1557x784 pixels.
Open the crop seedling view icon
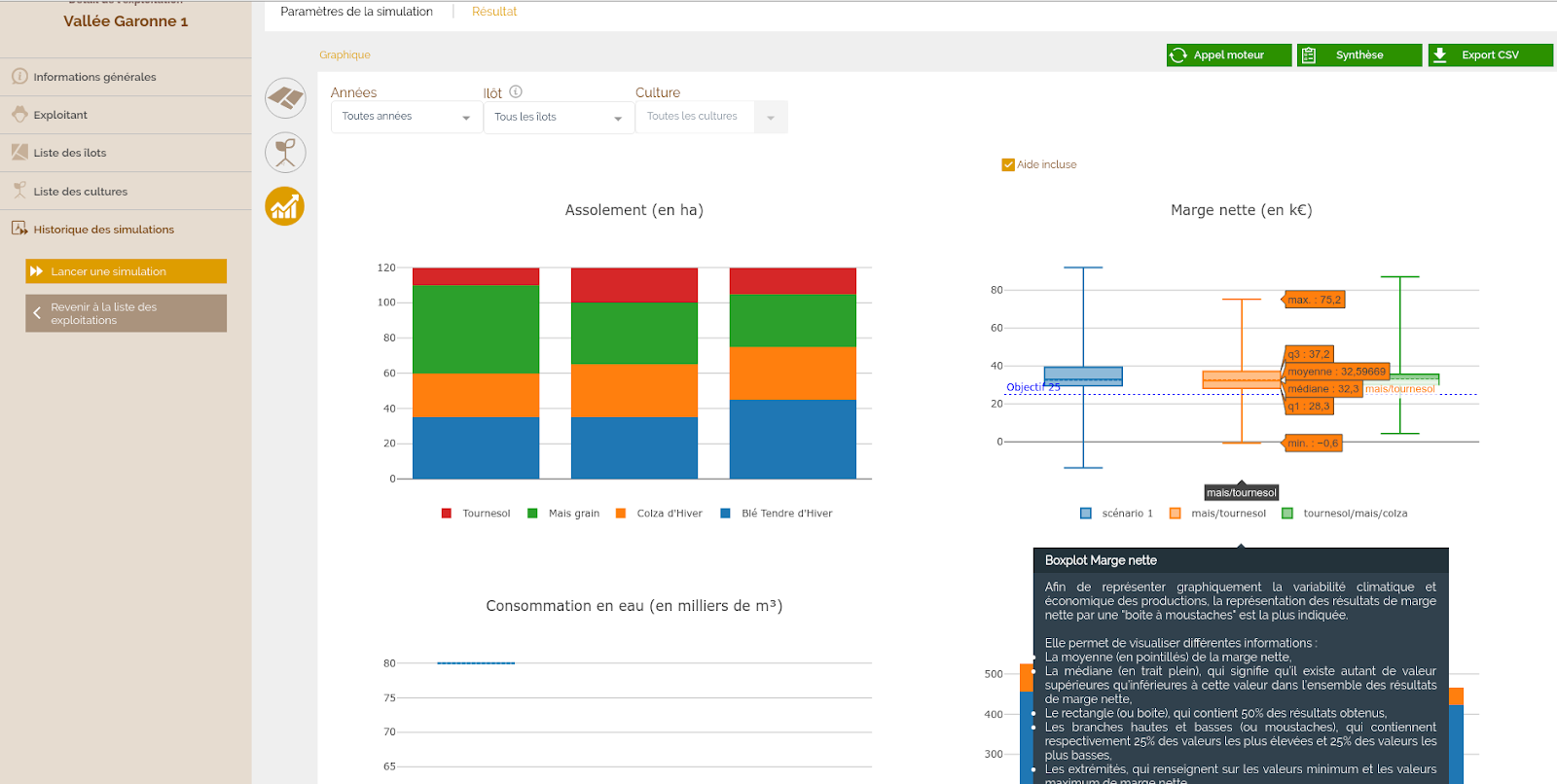click(285, 153)
